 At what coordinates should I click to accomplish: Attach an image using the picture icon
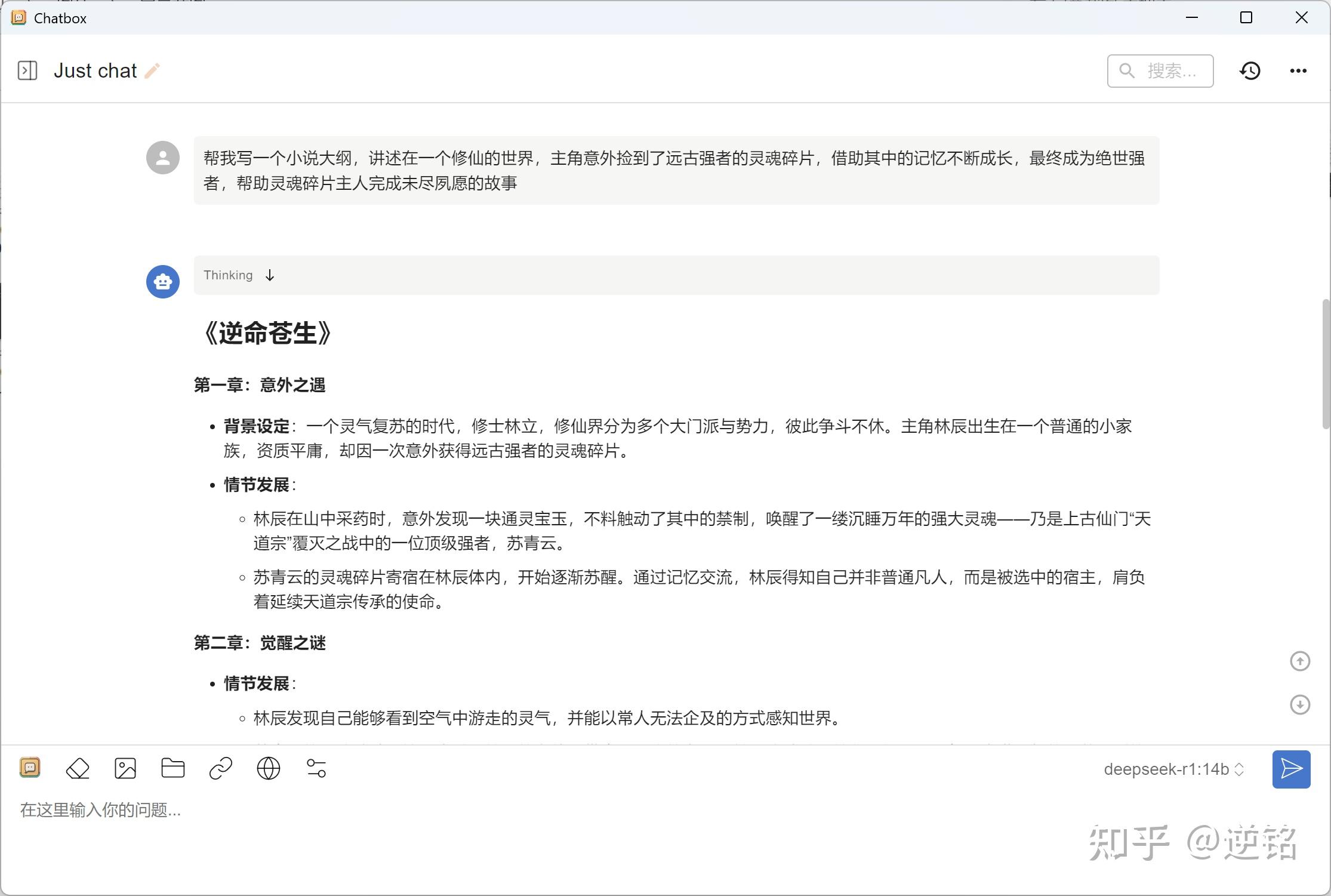[x=125, y=768]
